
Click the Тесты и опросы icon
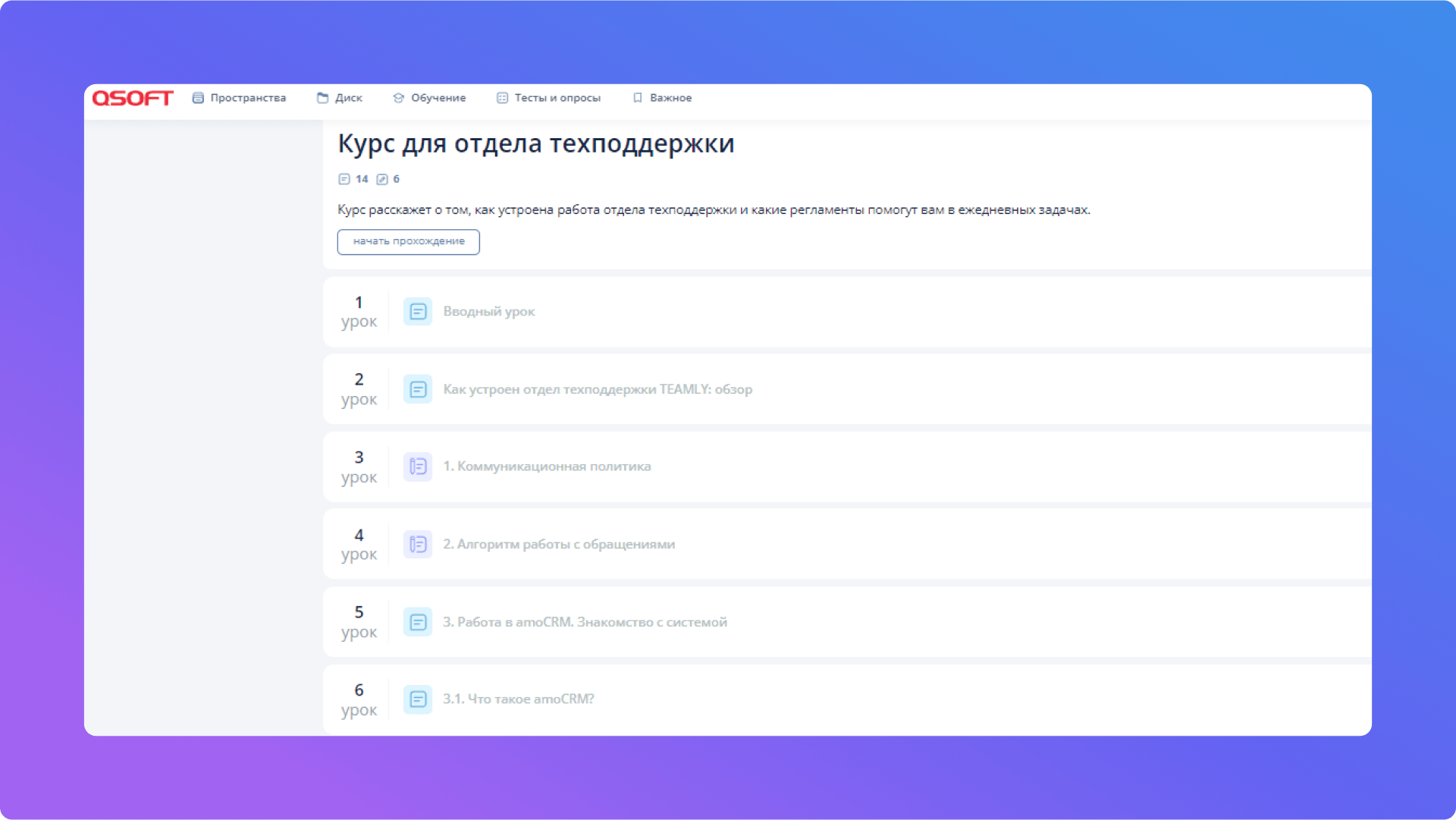(502, 98)
